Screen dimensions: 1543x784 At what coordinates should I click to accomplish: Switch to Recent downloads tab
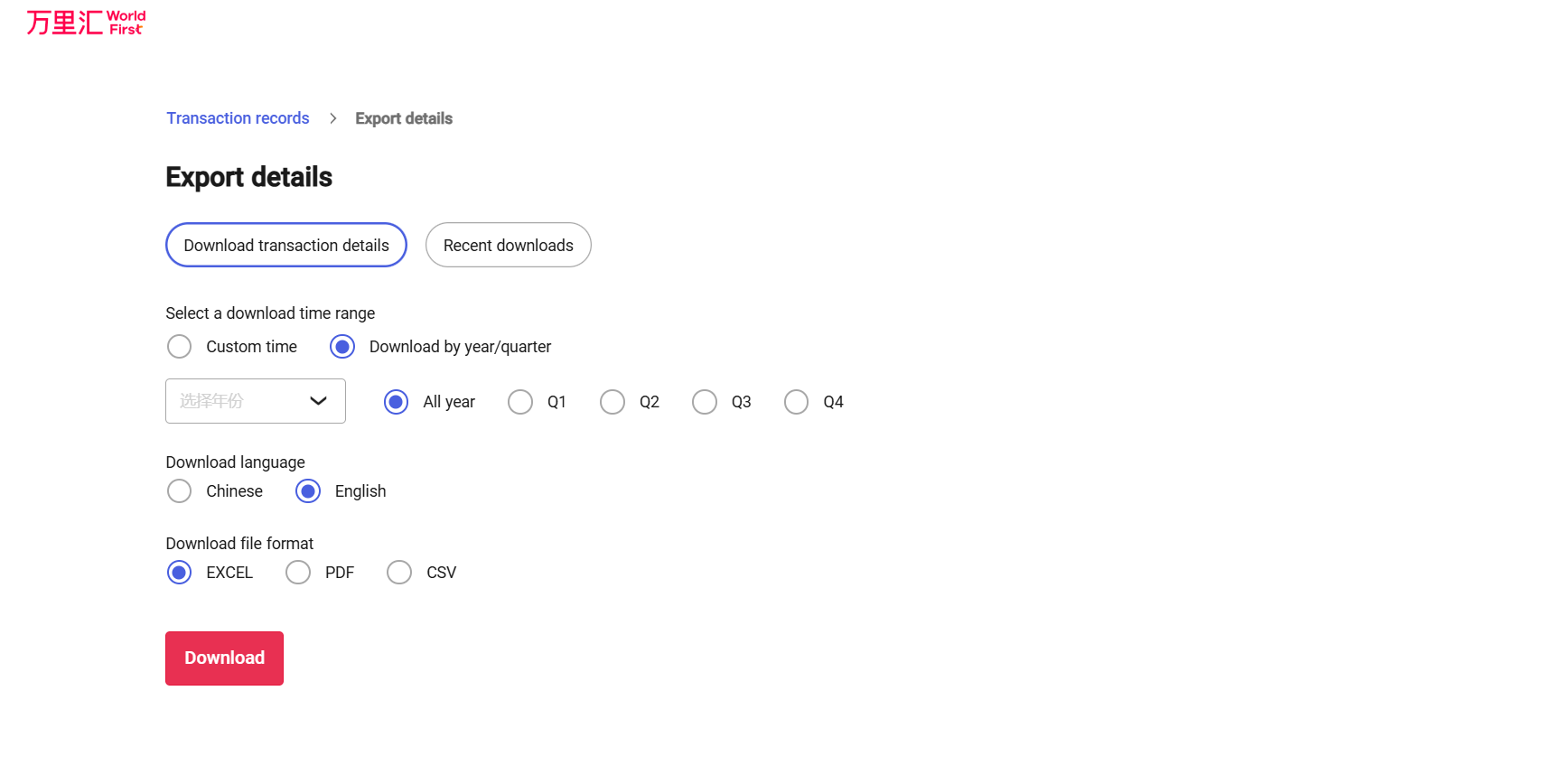508,246
